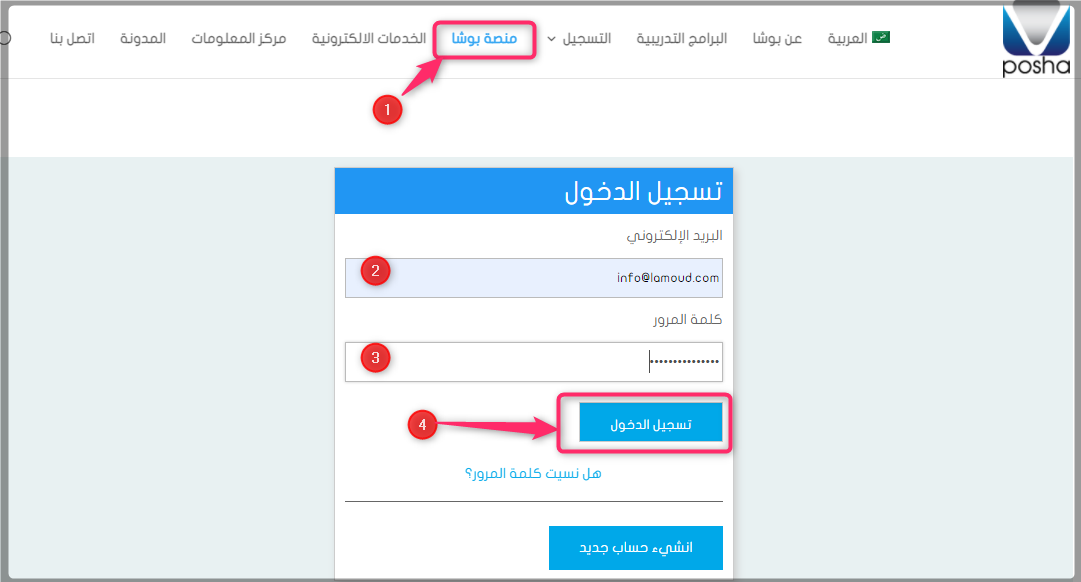Screen dimensions: 1081x582
Task: Click the هل نسيت كلمة المرور؟ link
Action: [x=533, y=473]
